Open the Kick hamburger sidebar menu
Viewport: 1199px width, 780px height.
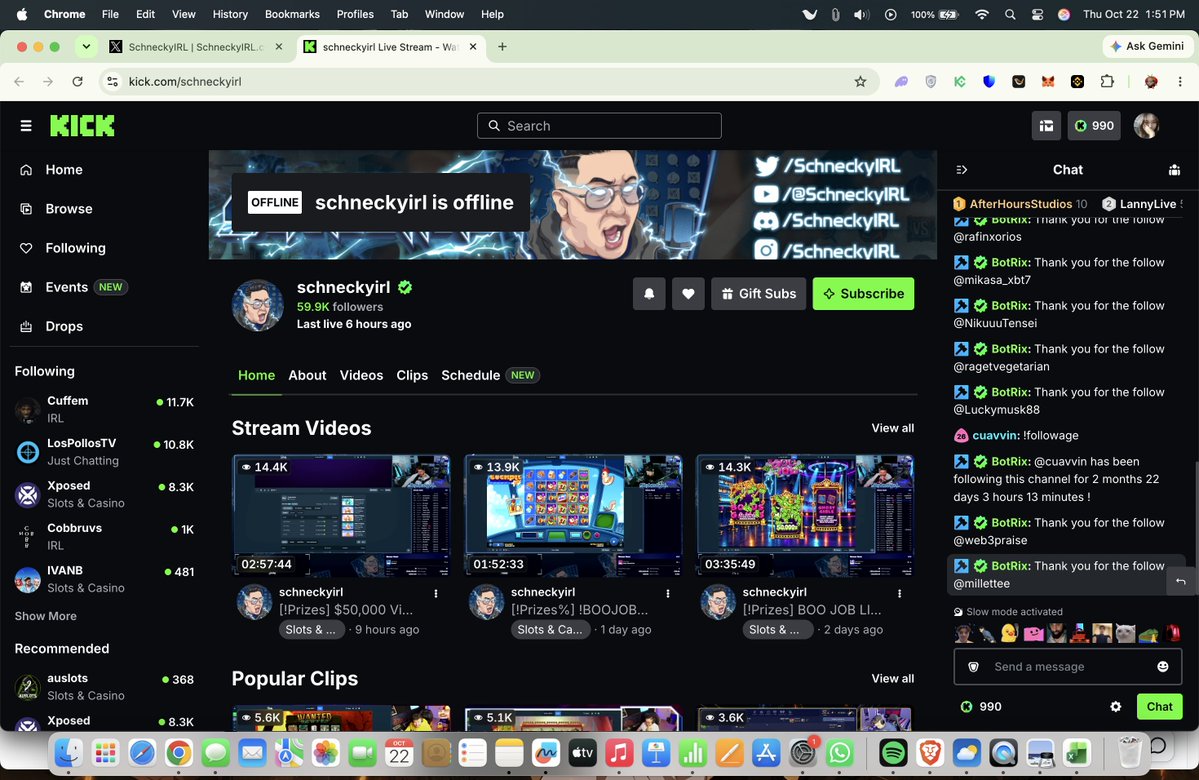26,125
